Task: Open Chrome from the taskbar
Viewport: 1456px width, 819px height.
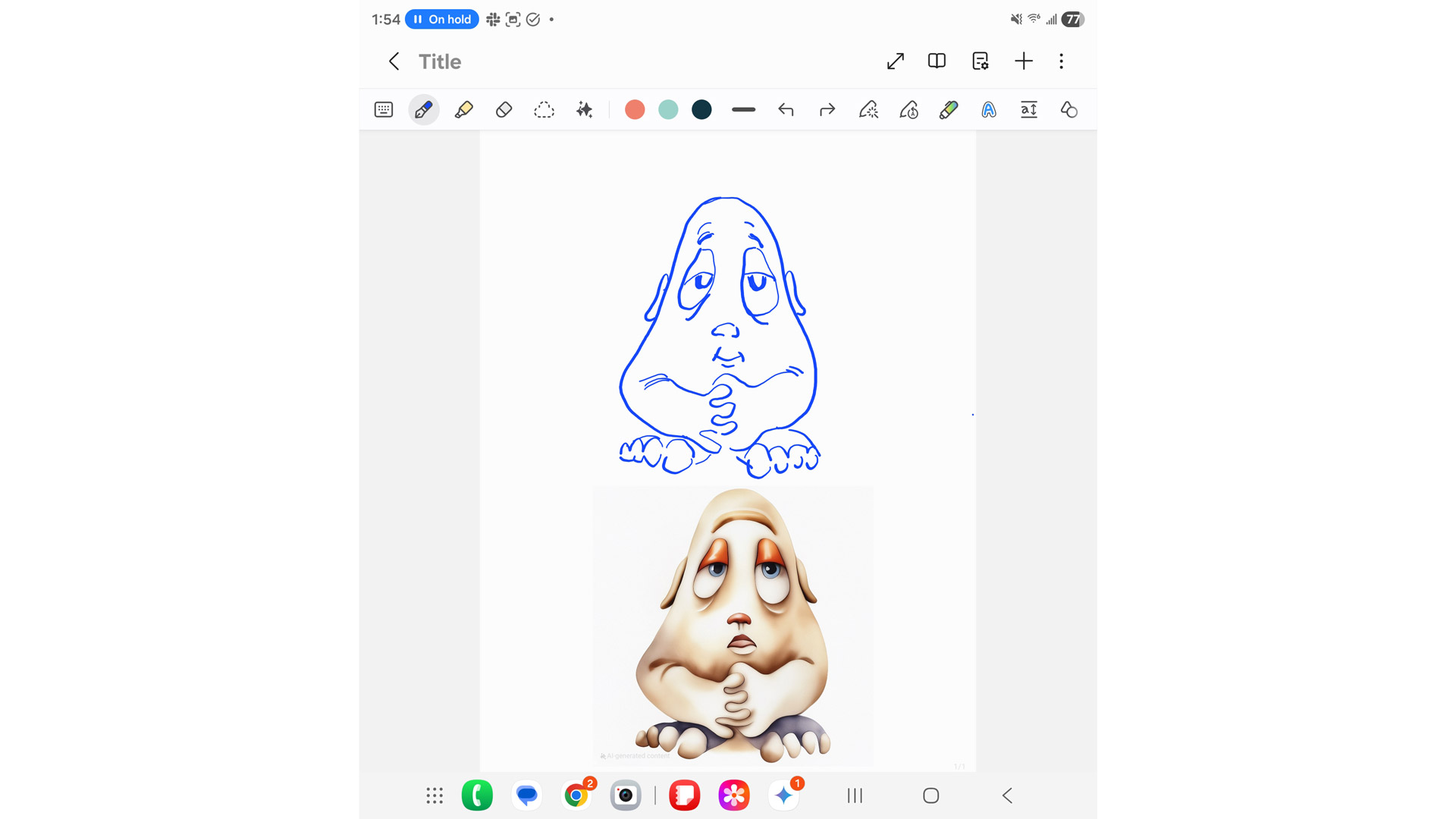Action: [x=576, y=795]
